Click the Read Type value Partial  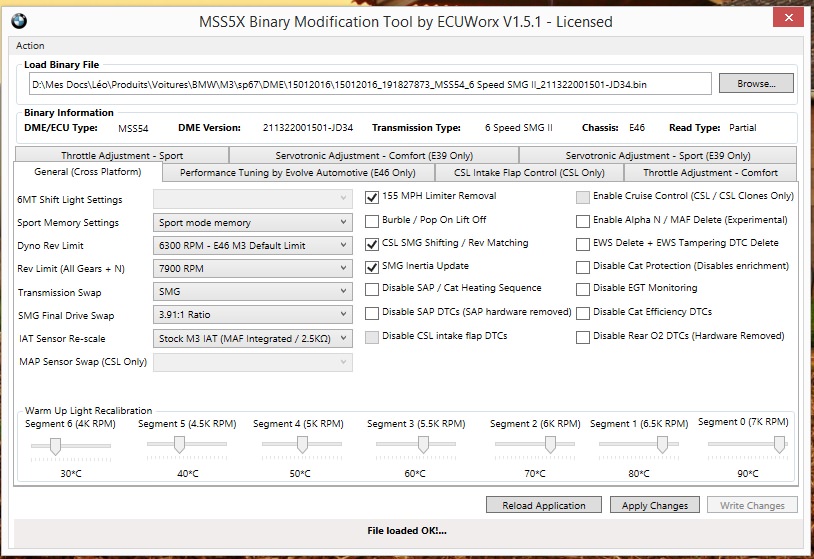click(742, 128)
